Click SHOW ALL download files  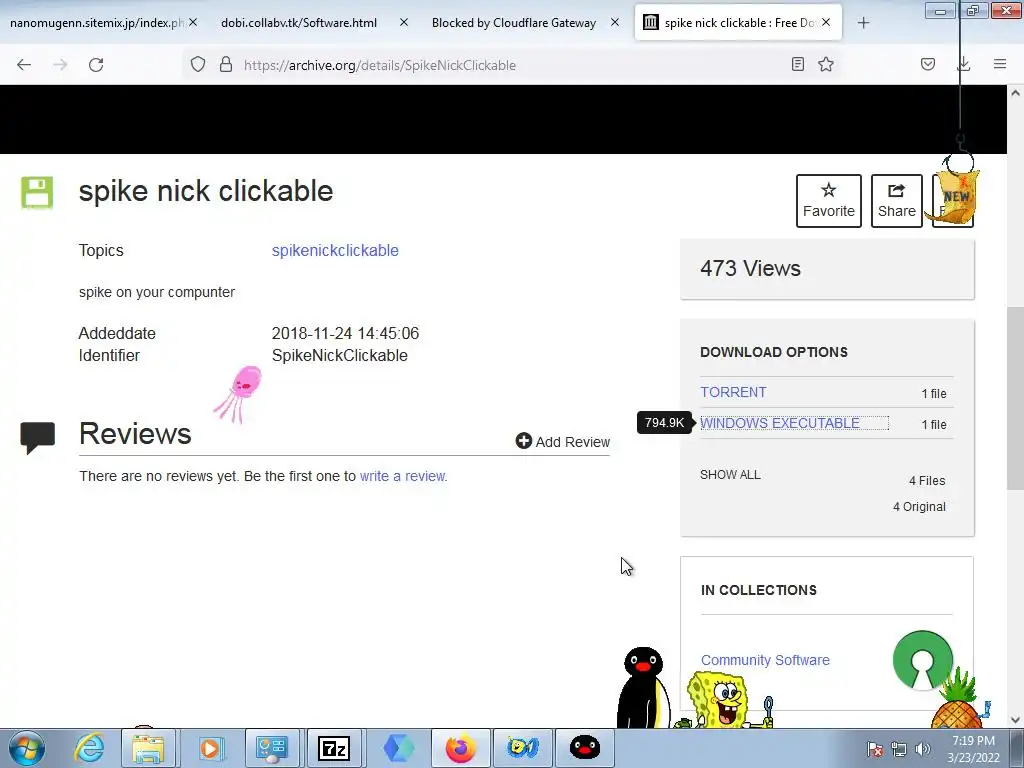tap(730, 475)
